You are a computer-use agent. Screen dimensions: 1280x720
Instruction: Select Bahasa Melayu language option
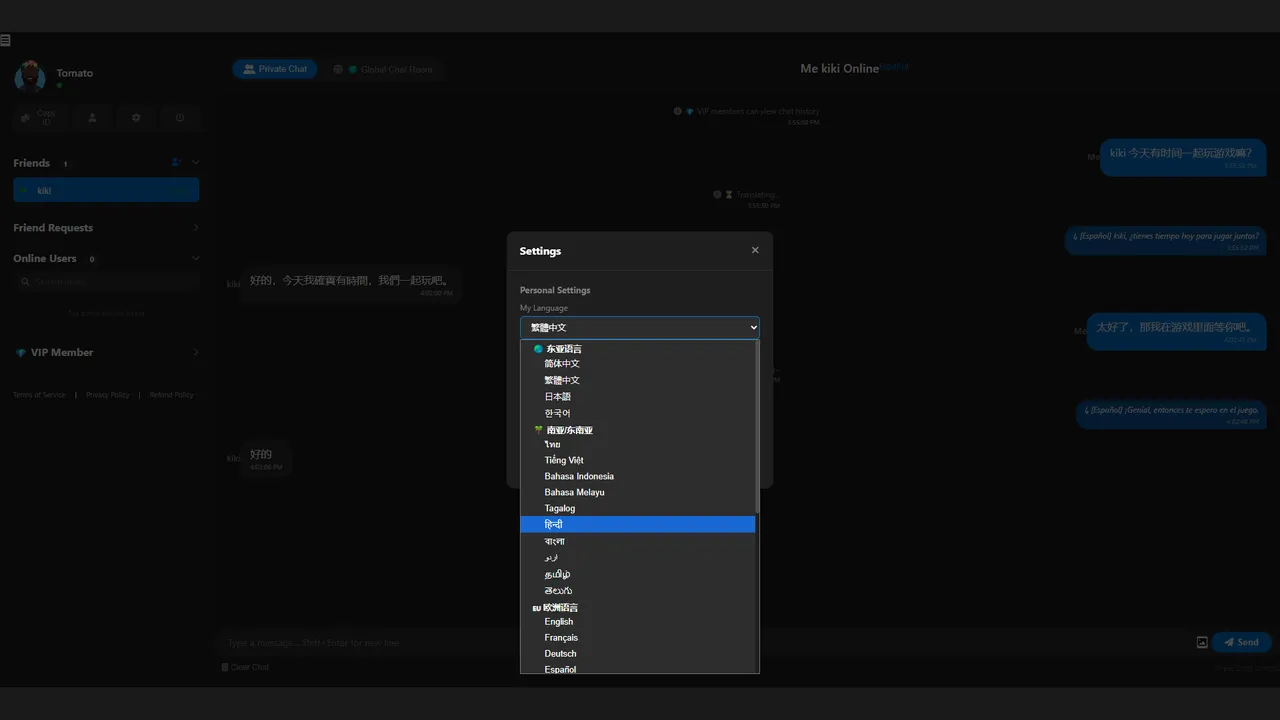(x=638, y=492)
